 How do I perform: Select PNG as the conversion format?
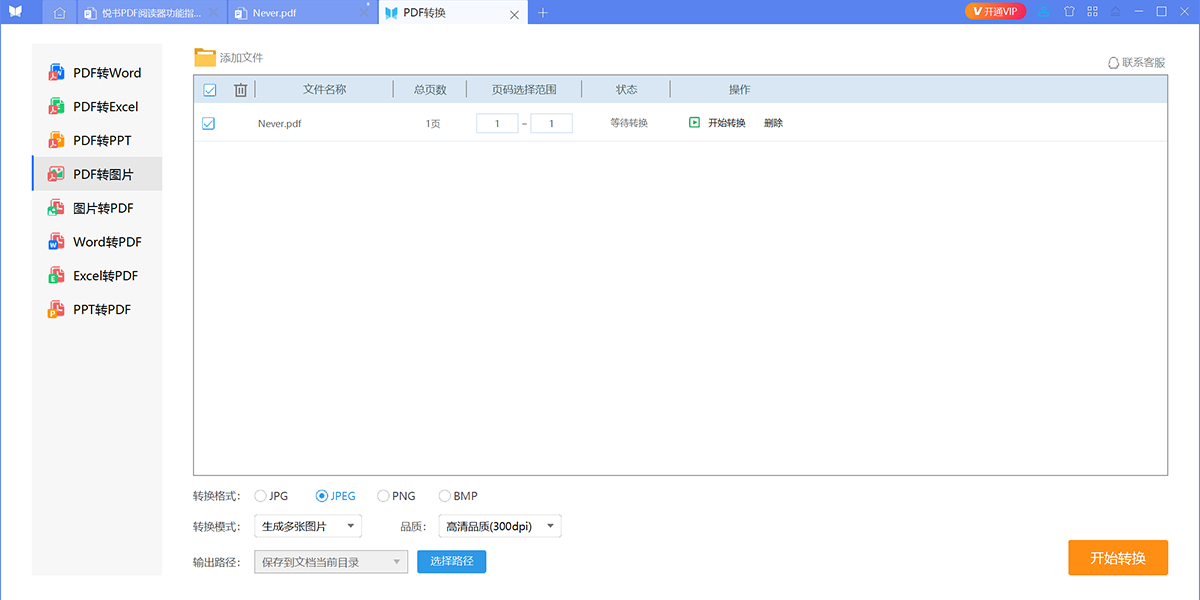(x=384, y=496)
